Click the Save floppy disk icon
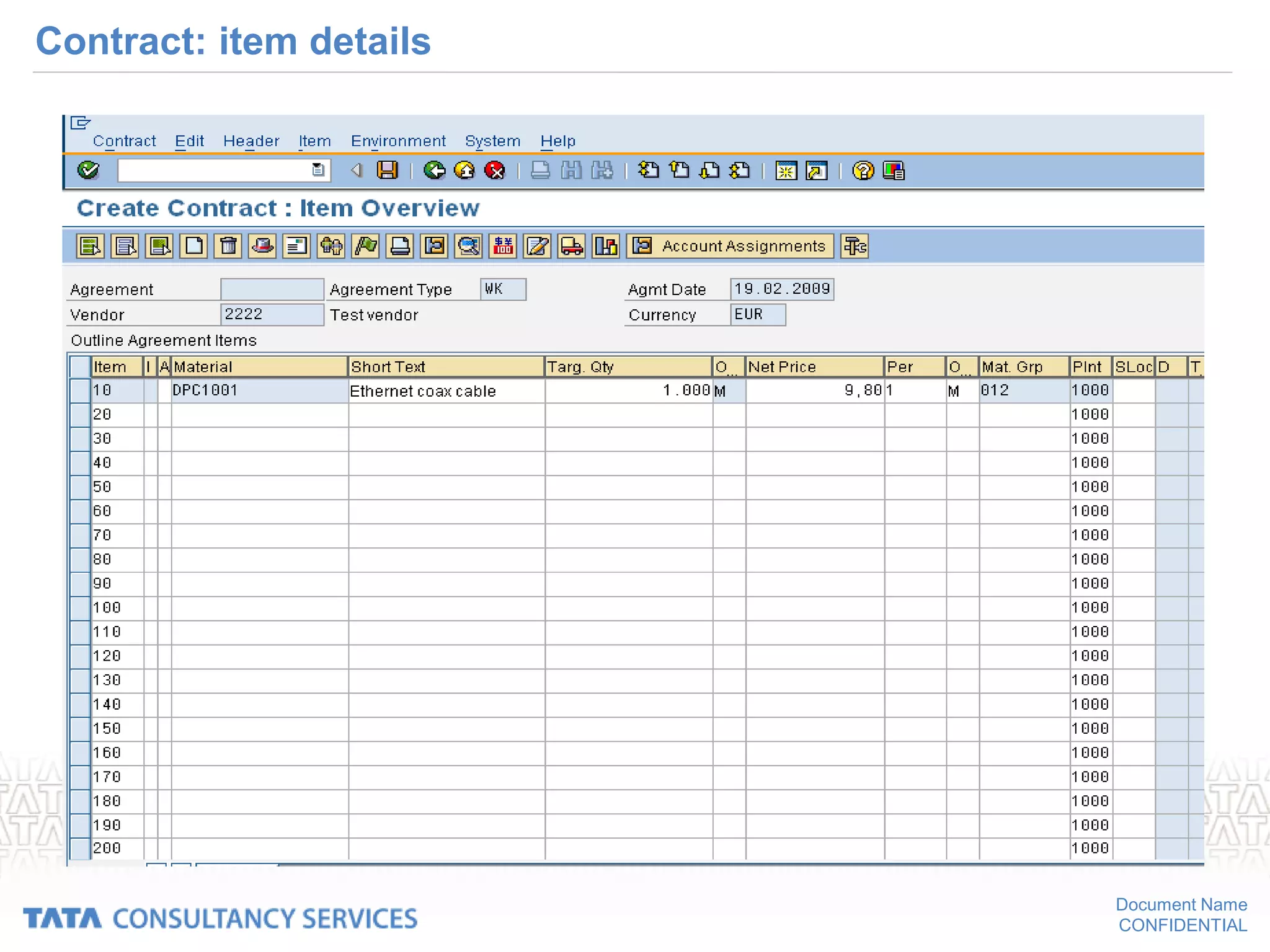The width and height of the screenshot is (1270, 952). click(x=388, y=170)
